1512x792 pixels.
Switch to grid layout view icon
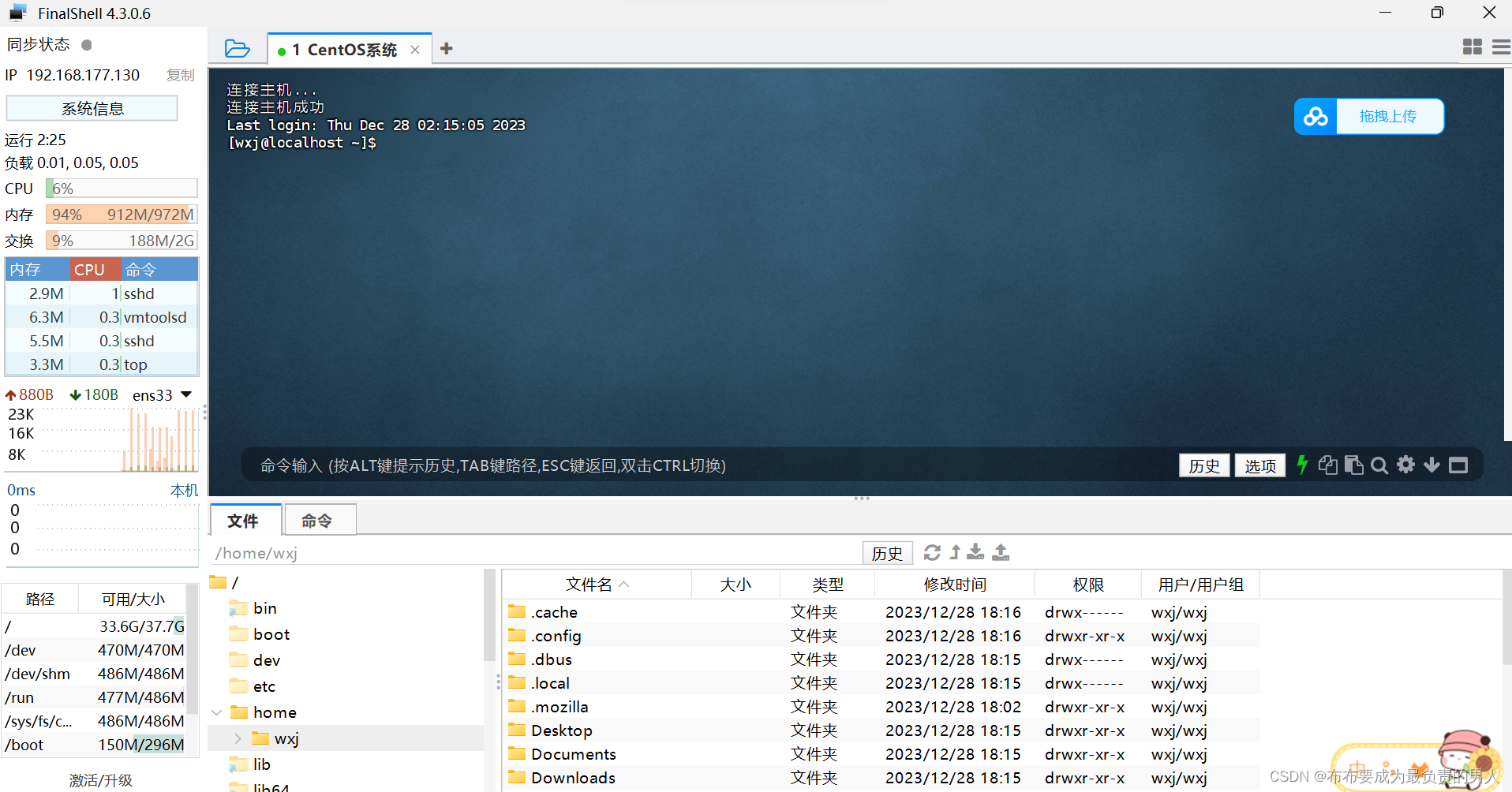(x=1472, y=47)
